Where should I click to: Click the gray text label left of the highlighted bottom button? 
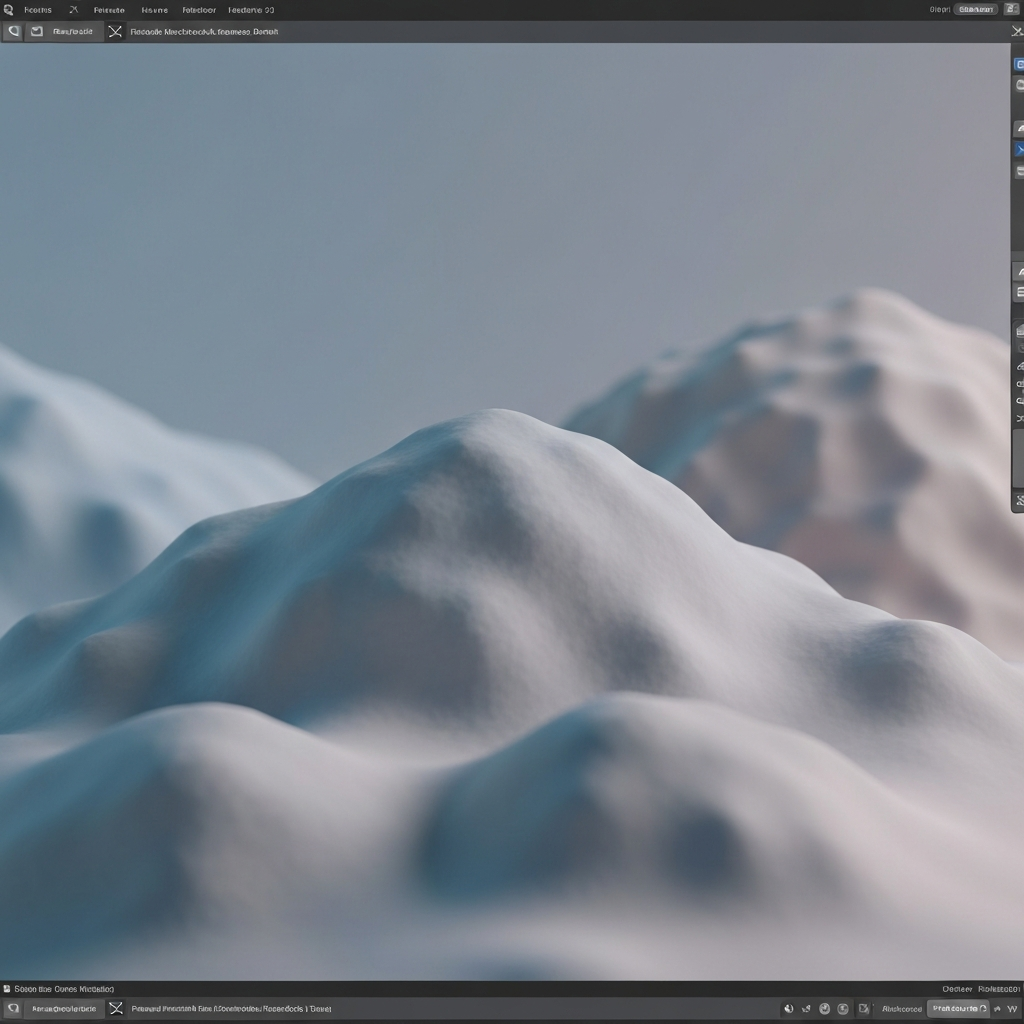[x=901, y=1009]
